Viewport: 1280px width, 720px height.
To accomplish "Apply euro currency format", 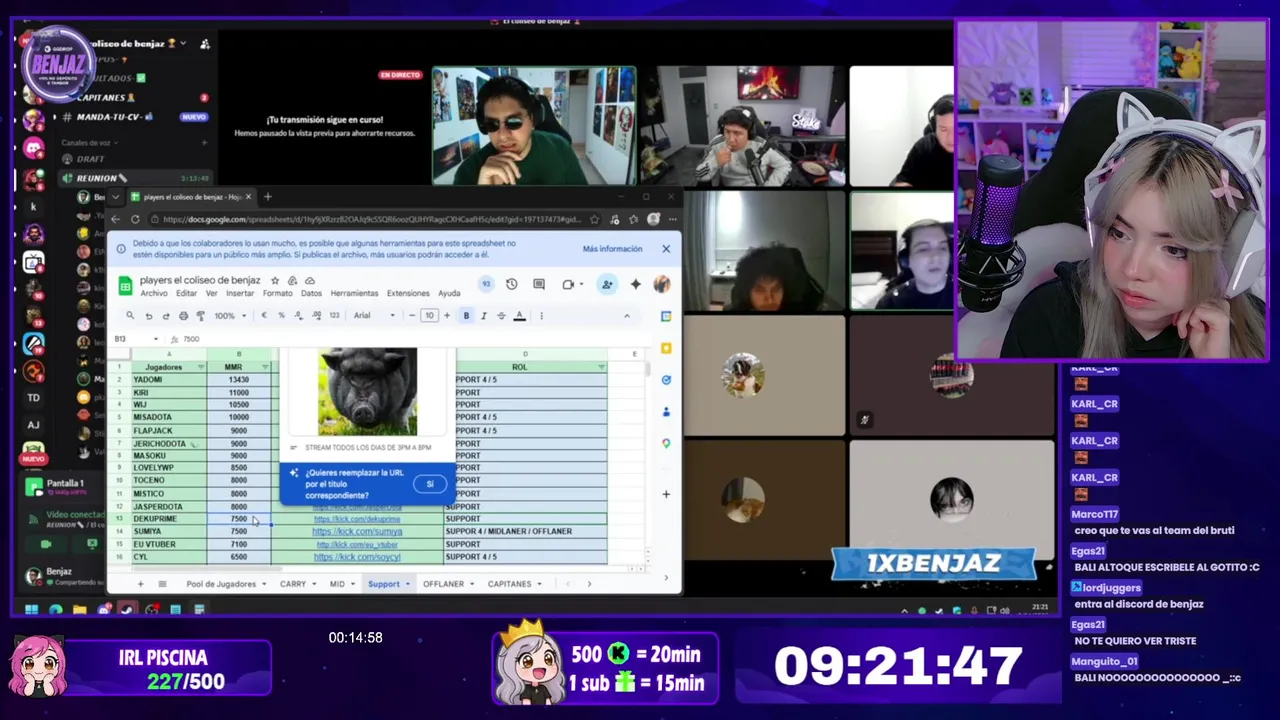I will click(x=264, y=316).
